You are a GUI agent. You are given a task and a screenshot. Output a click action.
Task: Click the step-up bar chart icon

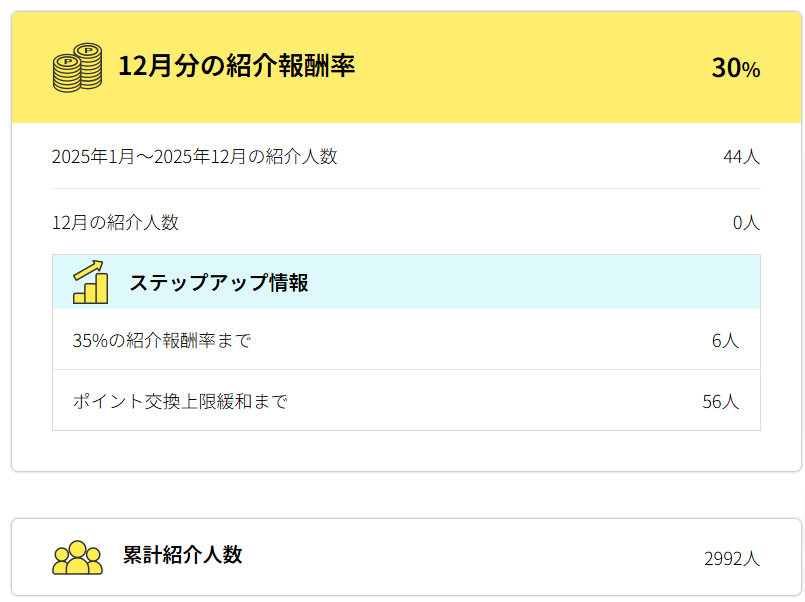90,282
